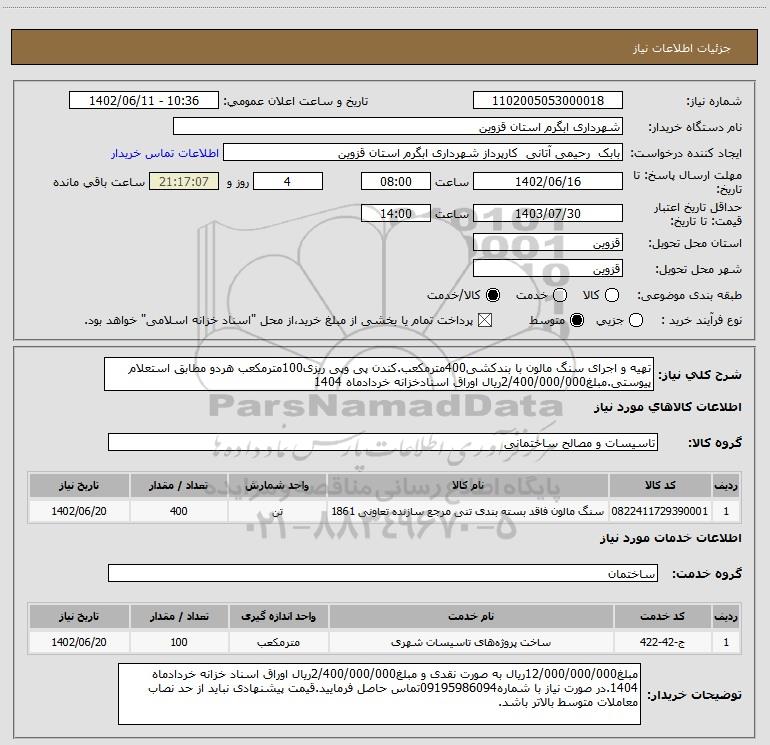Open the buyer contact information link
Image resolution: width=770 pixels, height=745 pixels.
pos(165,153)
